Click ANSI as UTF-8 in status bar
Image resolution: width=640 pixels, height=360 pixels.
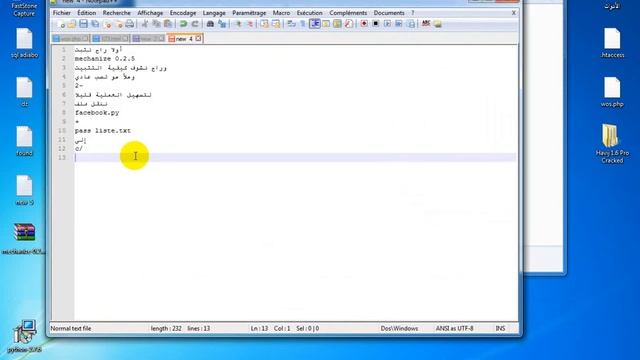454,328
